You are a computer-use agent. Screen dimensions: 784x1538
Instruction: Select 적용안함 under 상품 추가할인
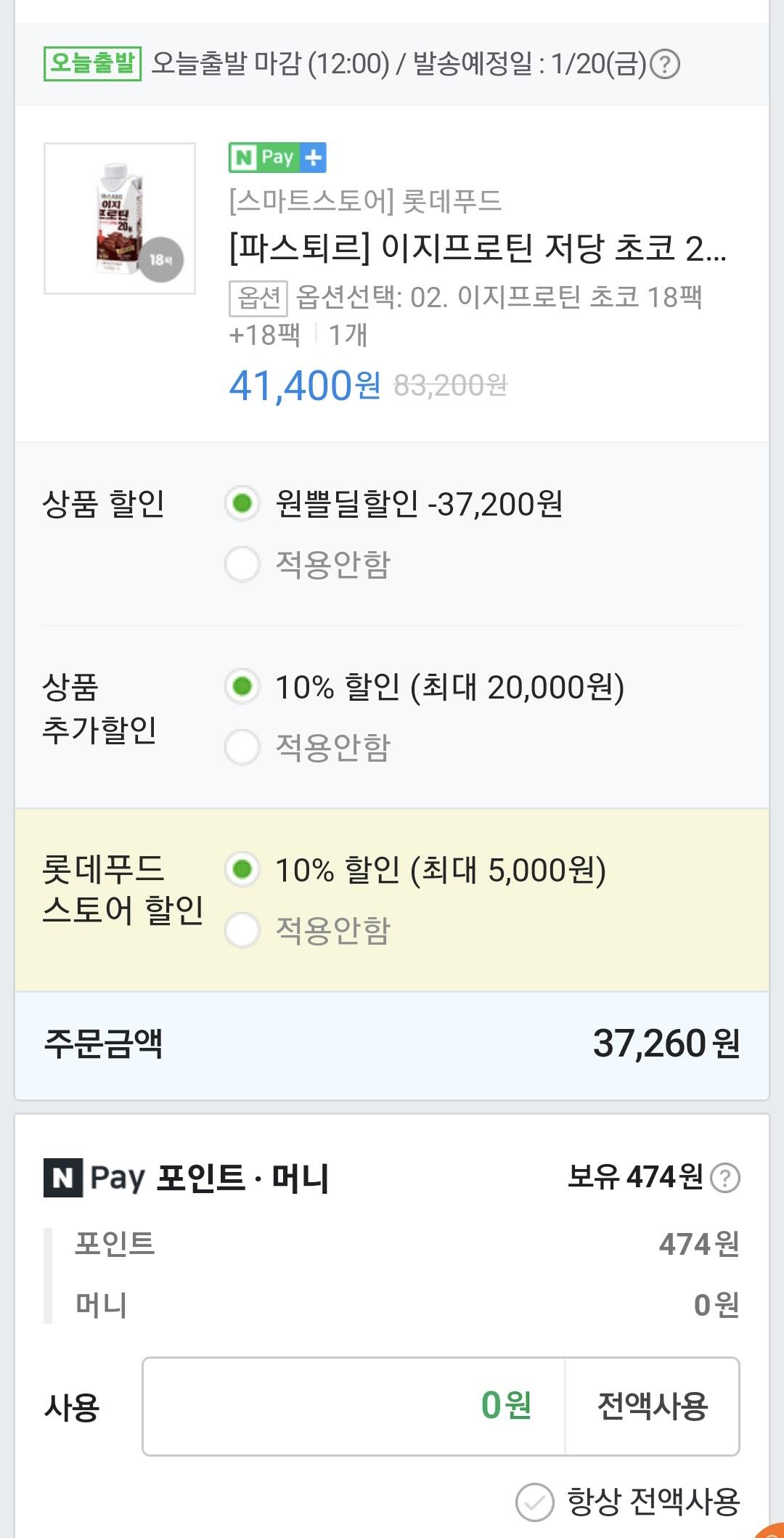click(242, 747)
